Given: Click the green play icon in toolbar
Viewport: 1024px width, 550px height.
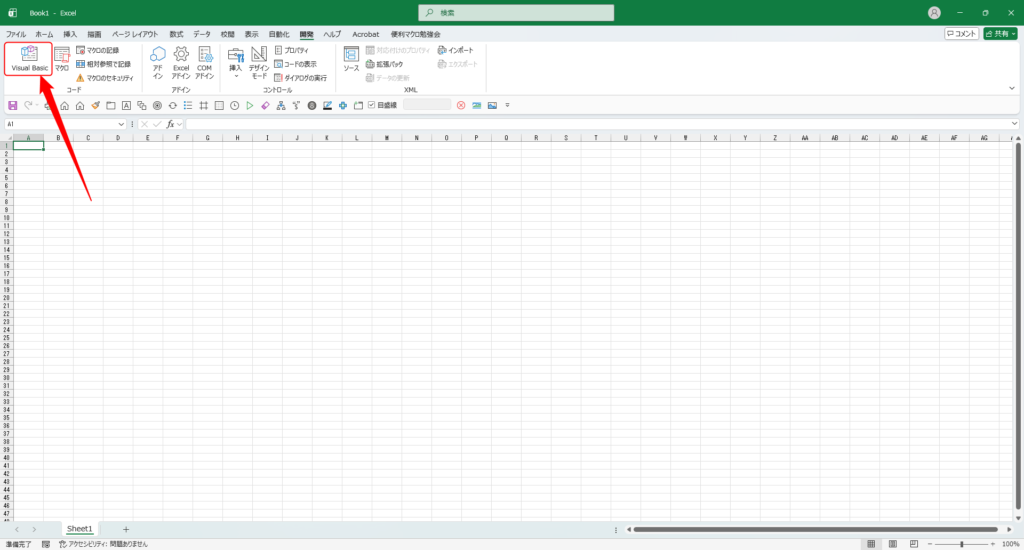Looking at the screenshot, I should tap(249, 105).
